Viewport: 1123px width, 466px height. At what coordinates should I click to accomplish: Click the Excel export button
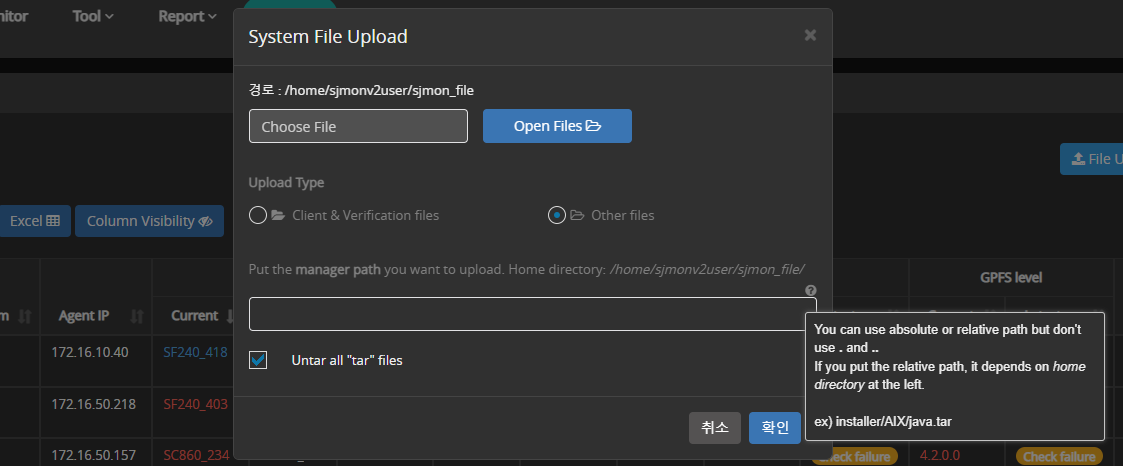pyautogui.click(x=35, y=221)
